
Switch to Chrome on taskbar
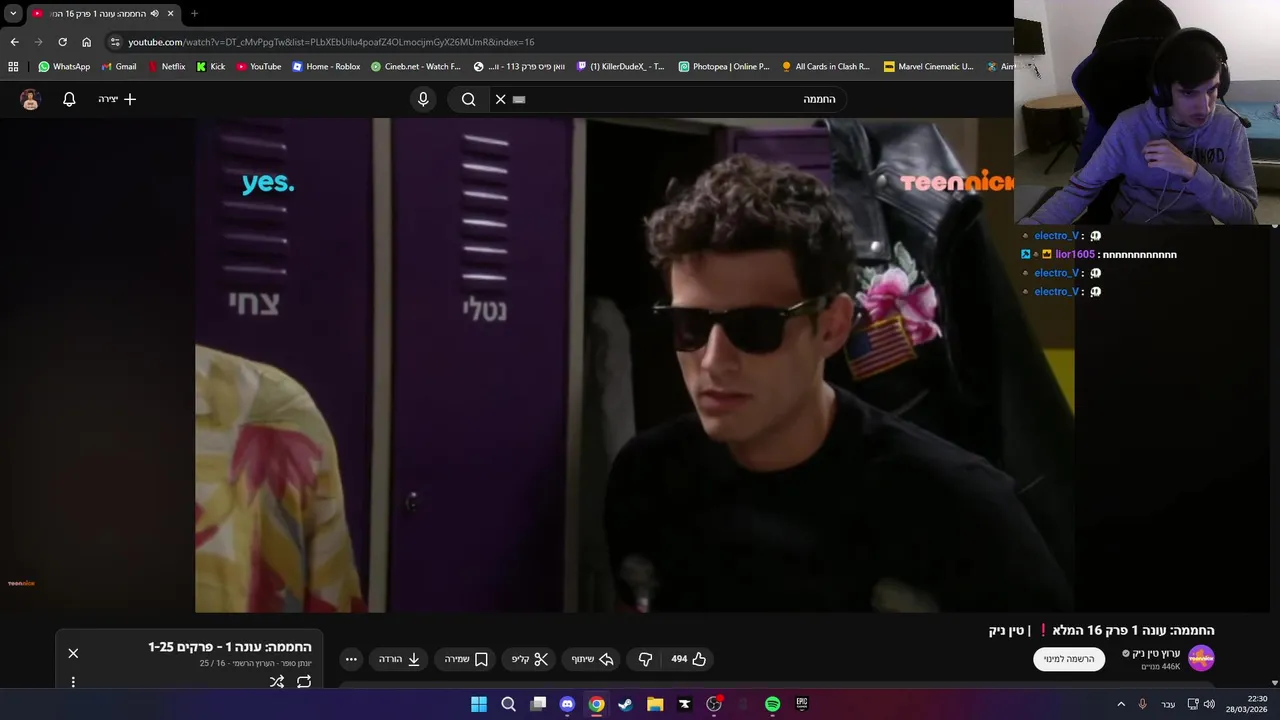pos(596,704)
